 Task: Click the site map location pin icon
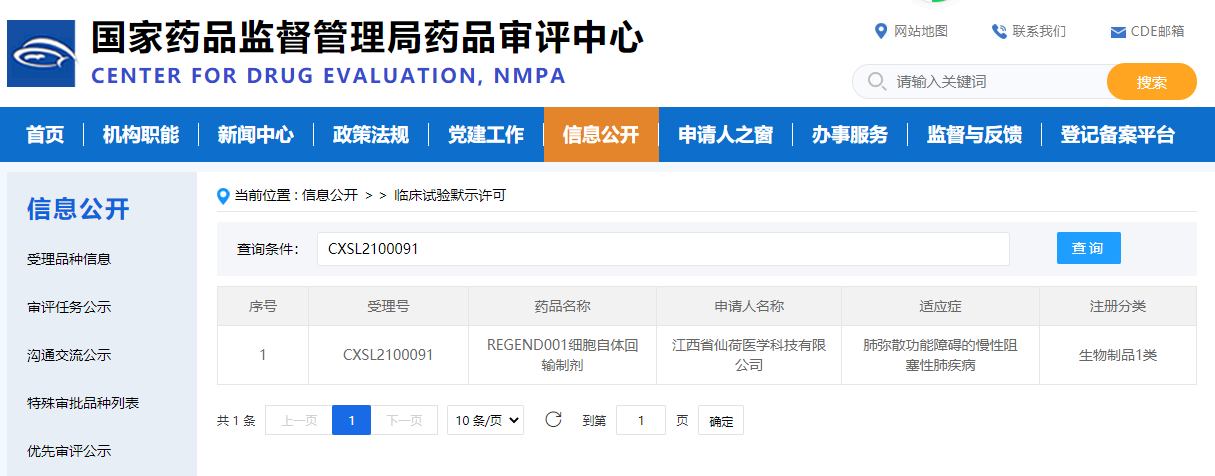(x=880, y=31)
